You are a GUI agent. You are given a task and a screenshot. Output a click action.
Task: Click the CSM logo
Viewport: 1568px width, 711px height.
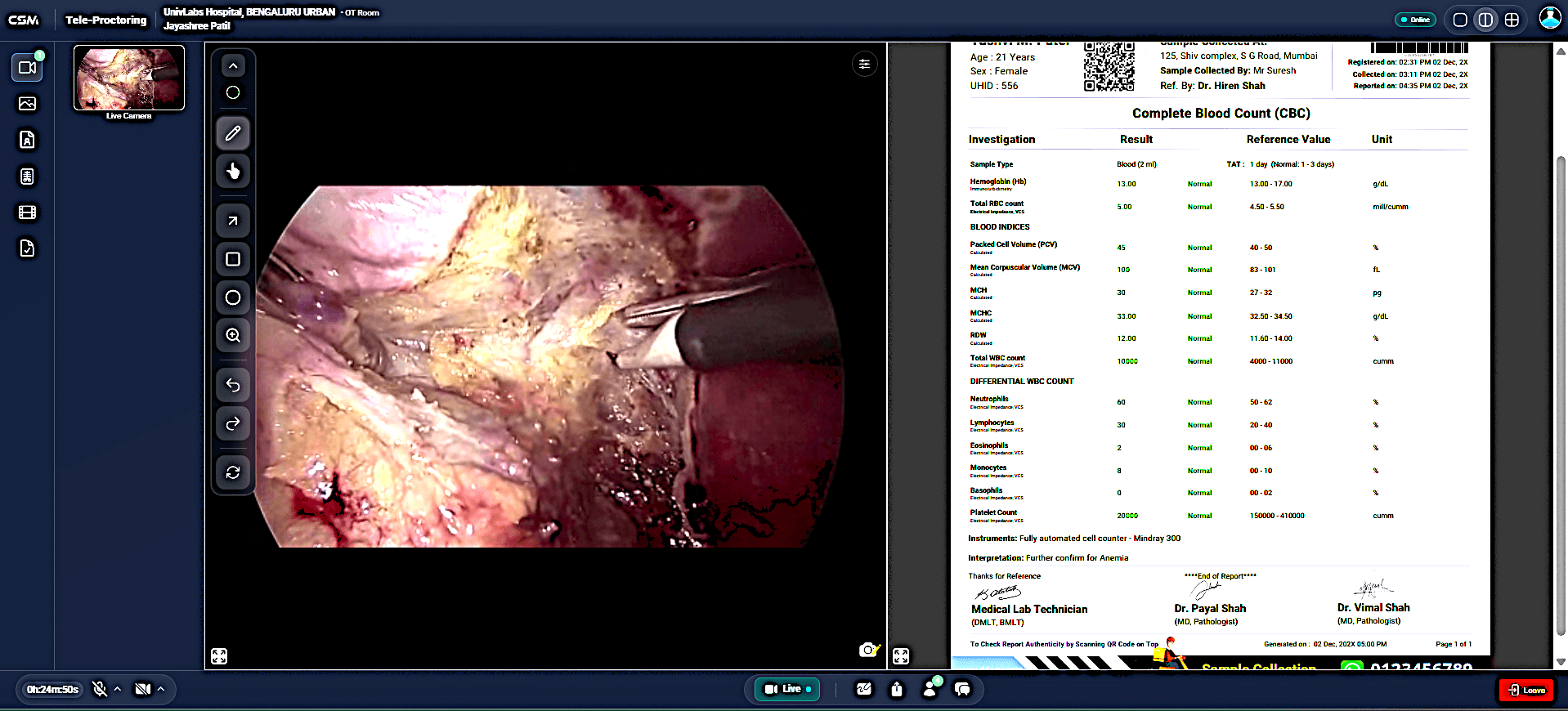(x=24, y=20)
